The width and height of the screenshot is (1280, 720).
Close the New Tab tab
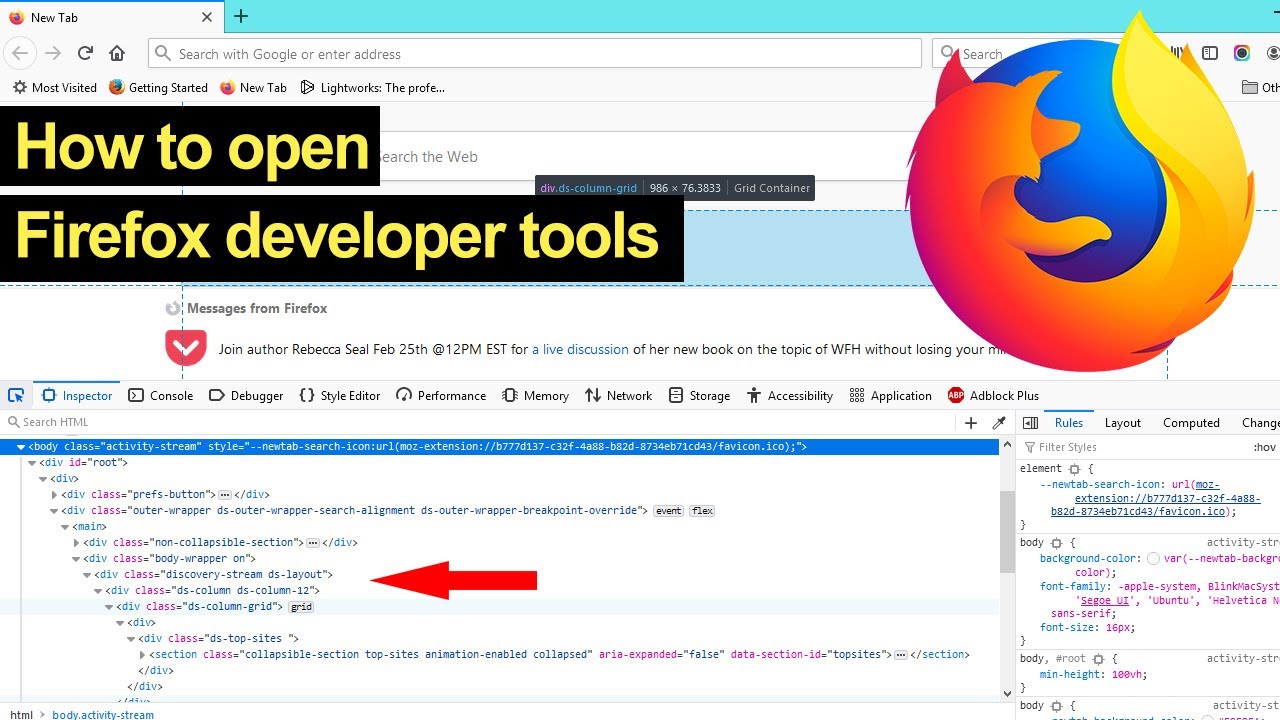click(207, 17)
